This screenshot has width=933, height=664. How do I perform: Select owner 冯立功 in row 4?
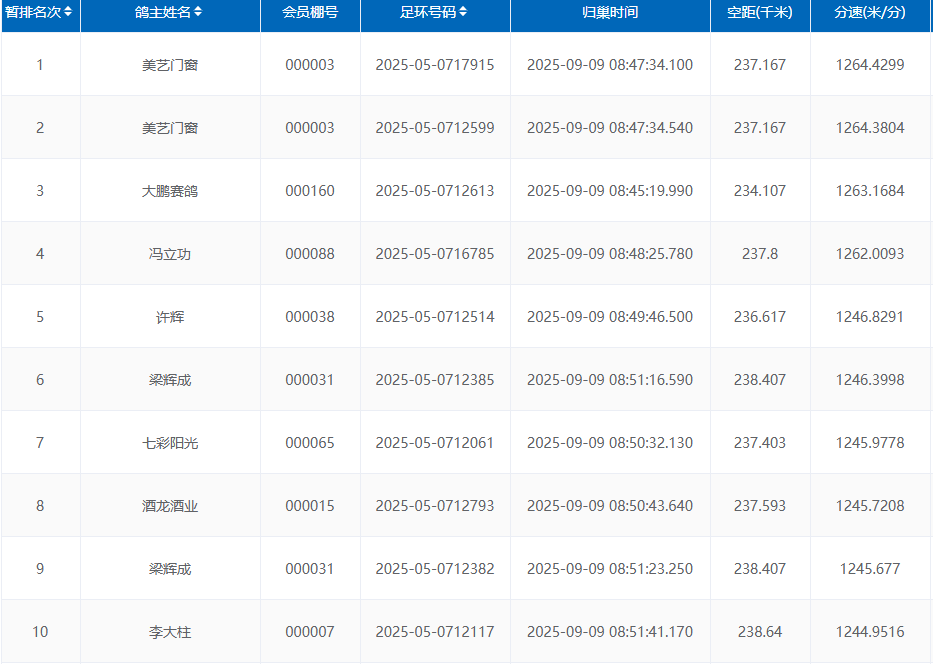(170, 254)
